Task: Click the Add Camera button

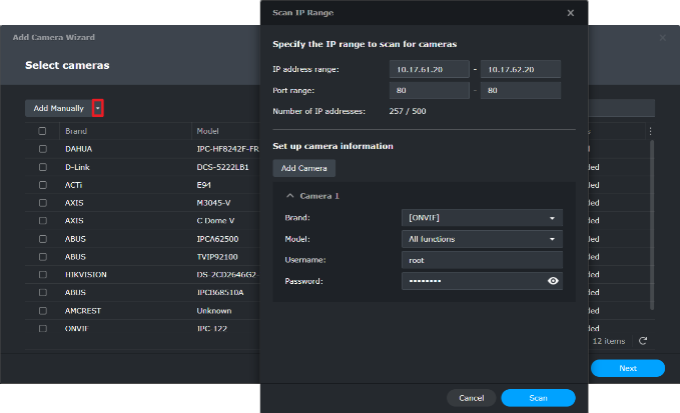Action: [x=303, y=168]
